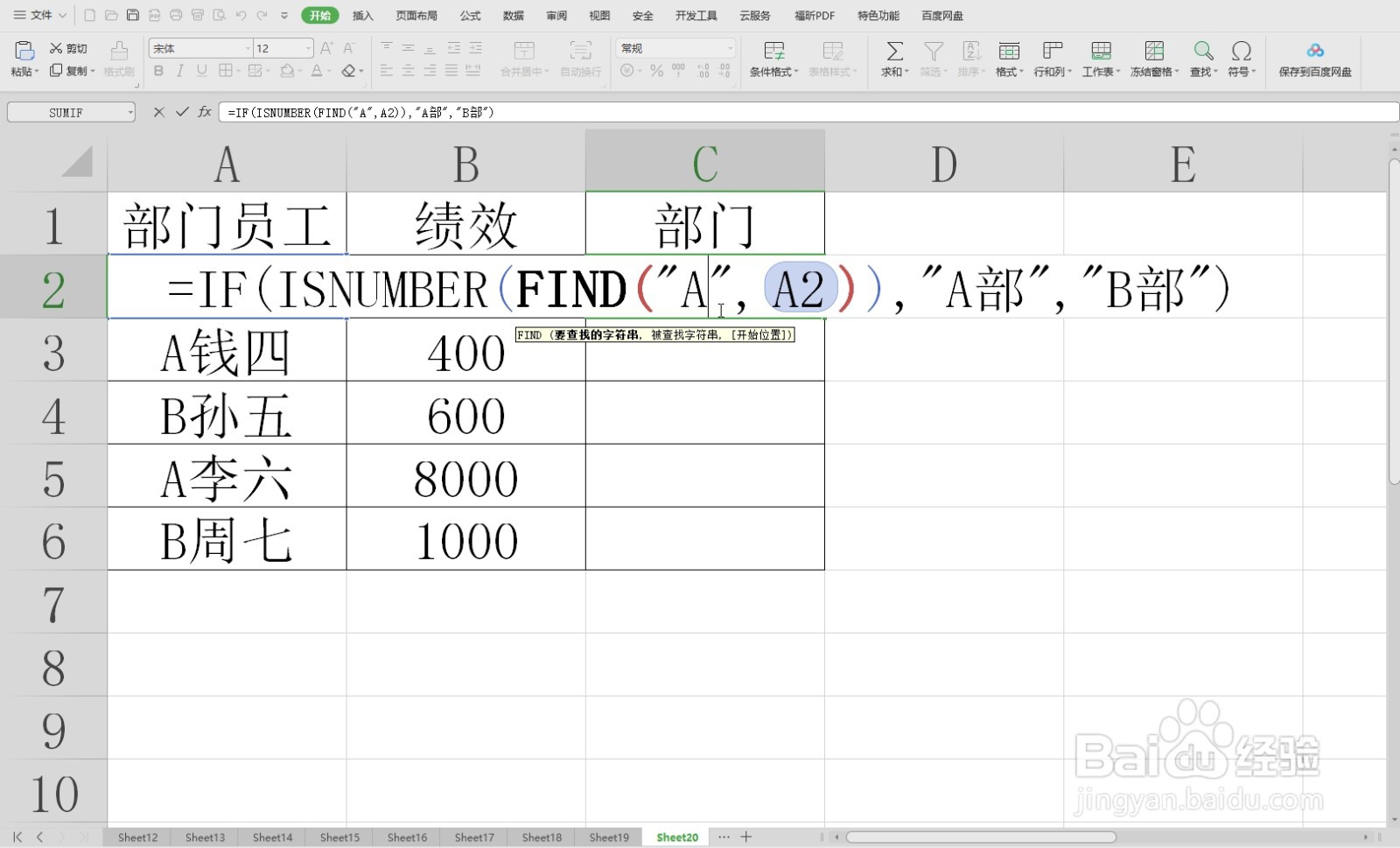Image resolution: width=1400 pixels, height=848 pixels.
Task: Click the Print Preview magnifier icon
Action: (219, 15)
